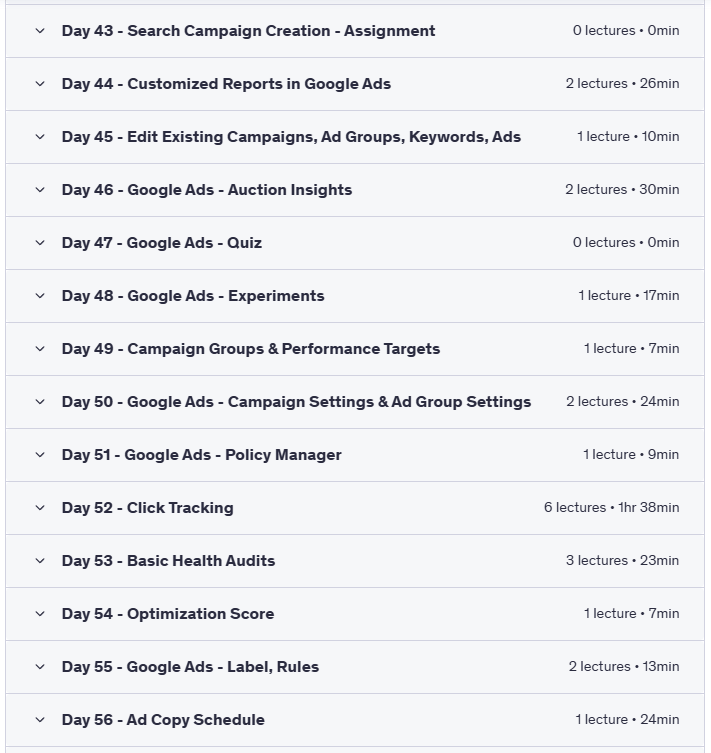
Task: Click Day 56 chevron arrow
Action: pos(40,720)
